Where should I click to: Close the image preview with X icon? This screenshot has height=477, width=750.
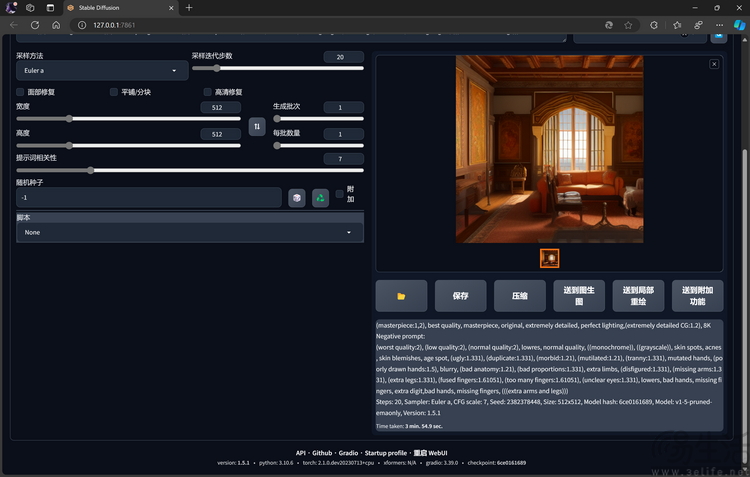(714, 64)
